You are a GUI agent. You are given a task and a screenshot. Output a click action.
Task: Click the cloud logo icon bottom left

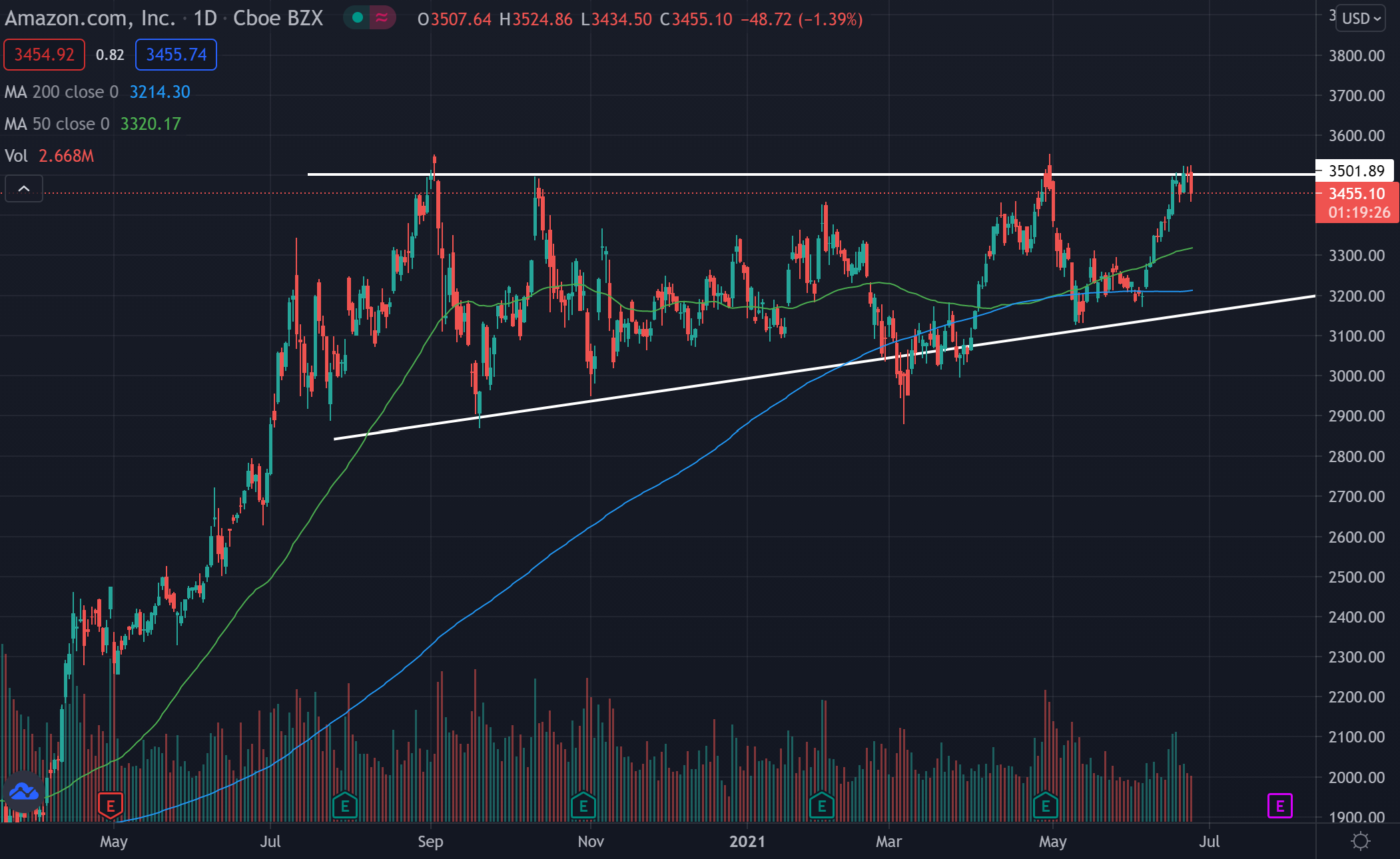24,792
